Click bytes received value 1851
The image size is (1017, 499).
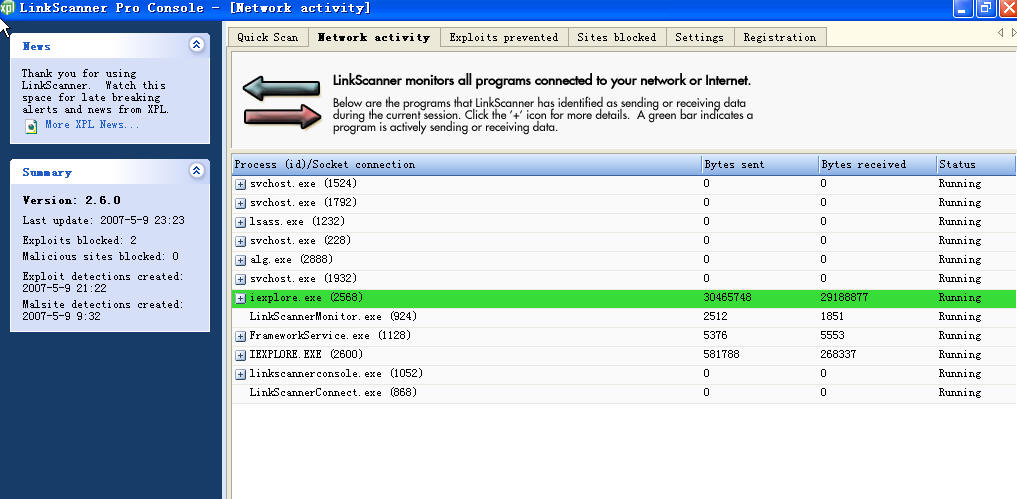[832, 317]
